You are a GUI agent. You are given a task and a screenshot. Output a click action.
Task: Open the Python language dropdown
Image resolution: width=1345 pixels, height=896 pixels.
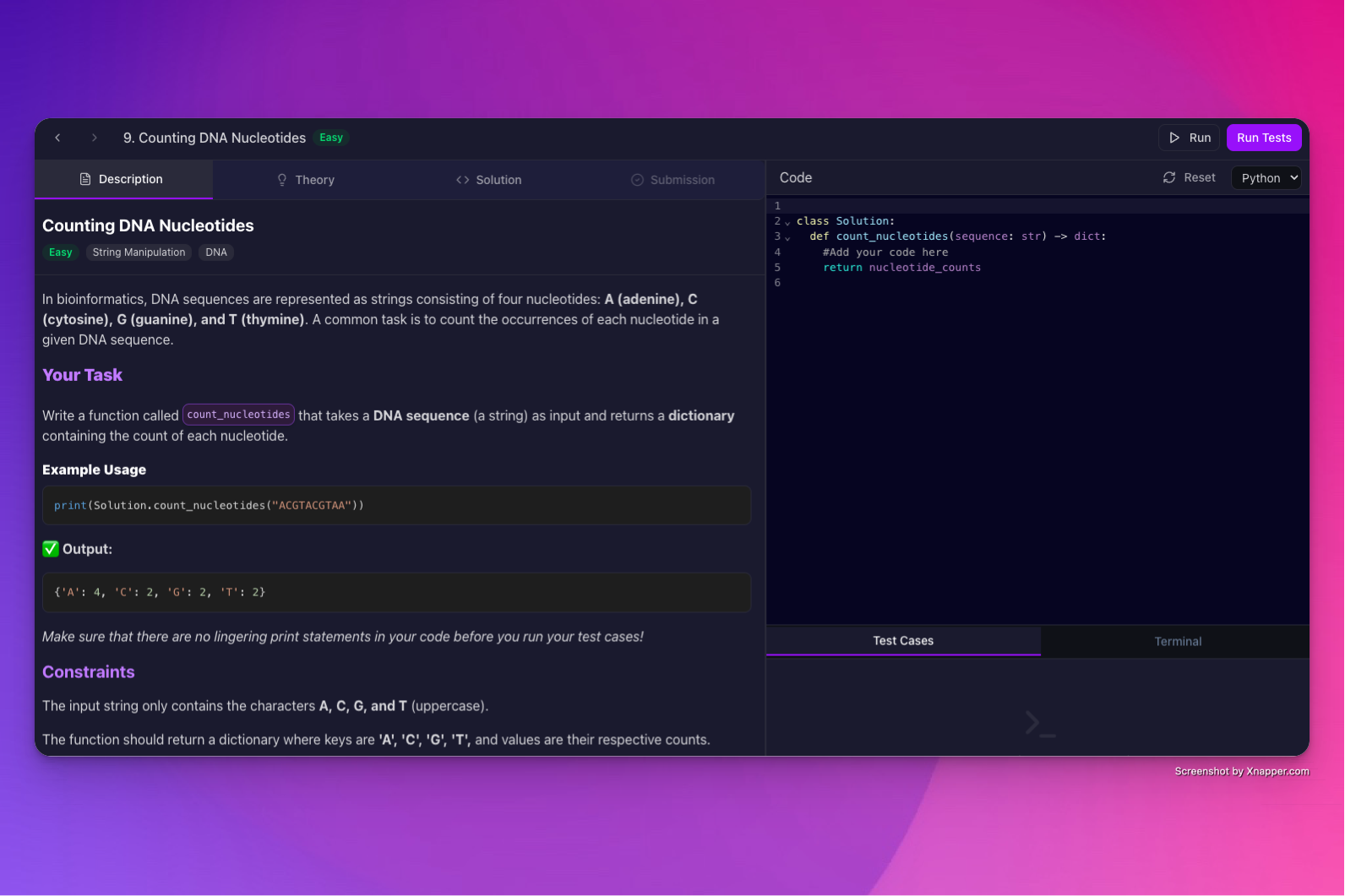(x=1266, y=178)
